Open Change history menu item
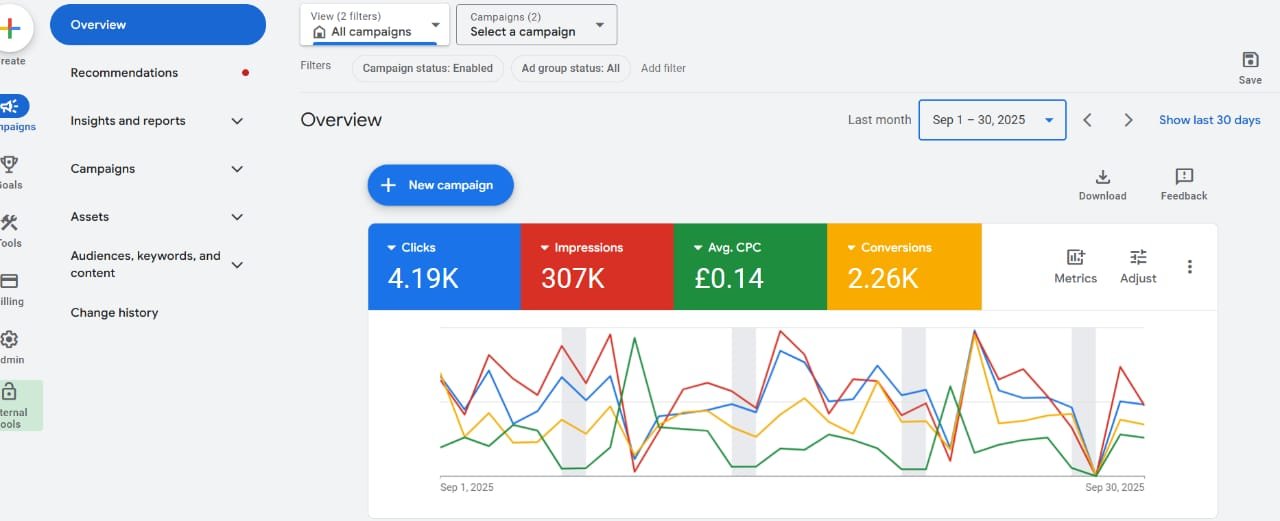The image size is (1280, 521). (114, 313)
